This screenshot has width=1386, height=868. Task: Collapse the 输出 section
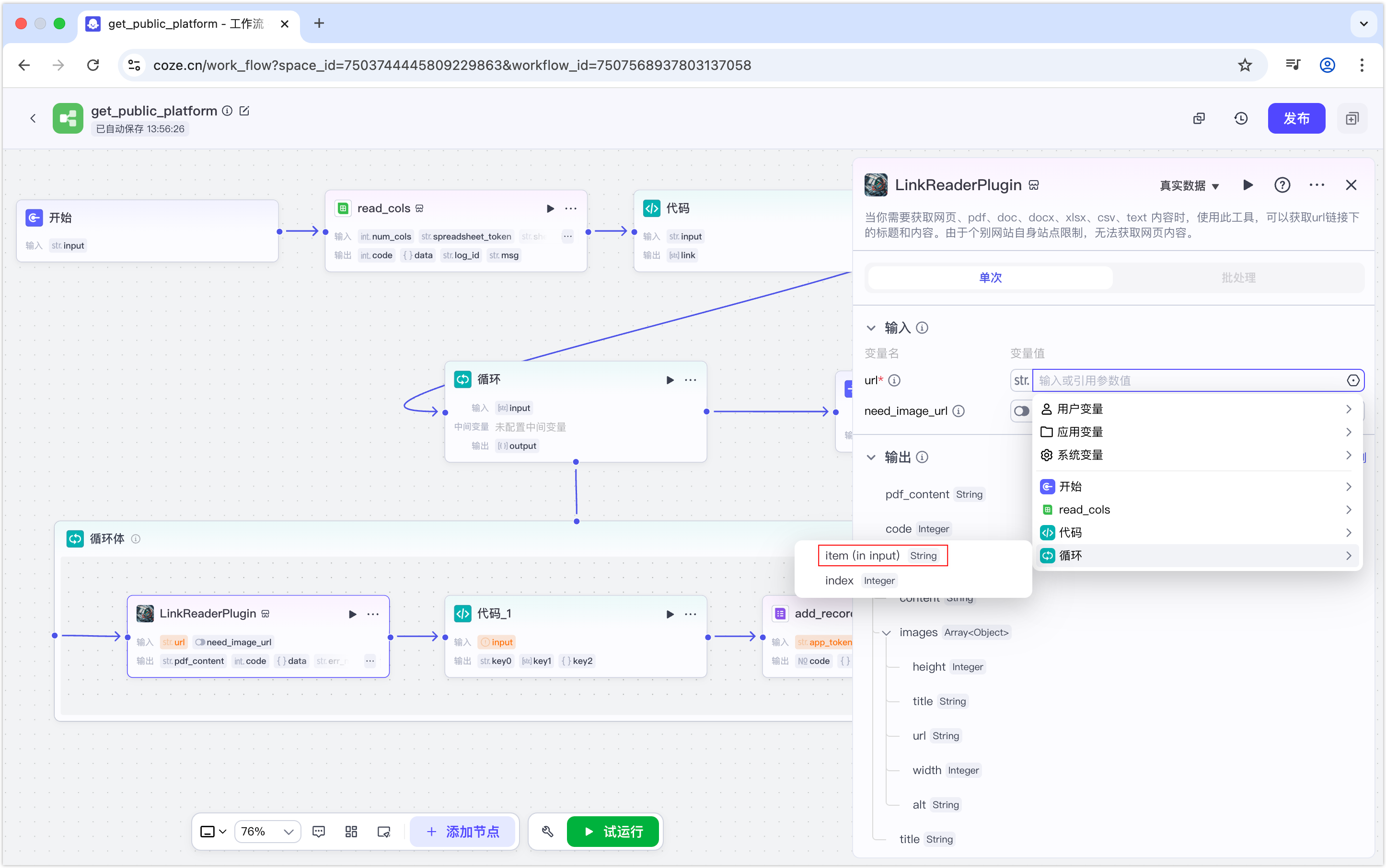tap(871, 457)
